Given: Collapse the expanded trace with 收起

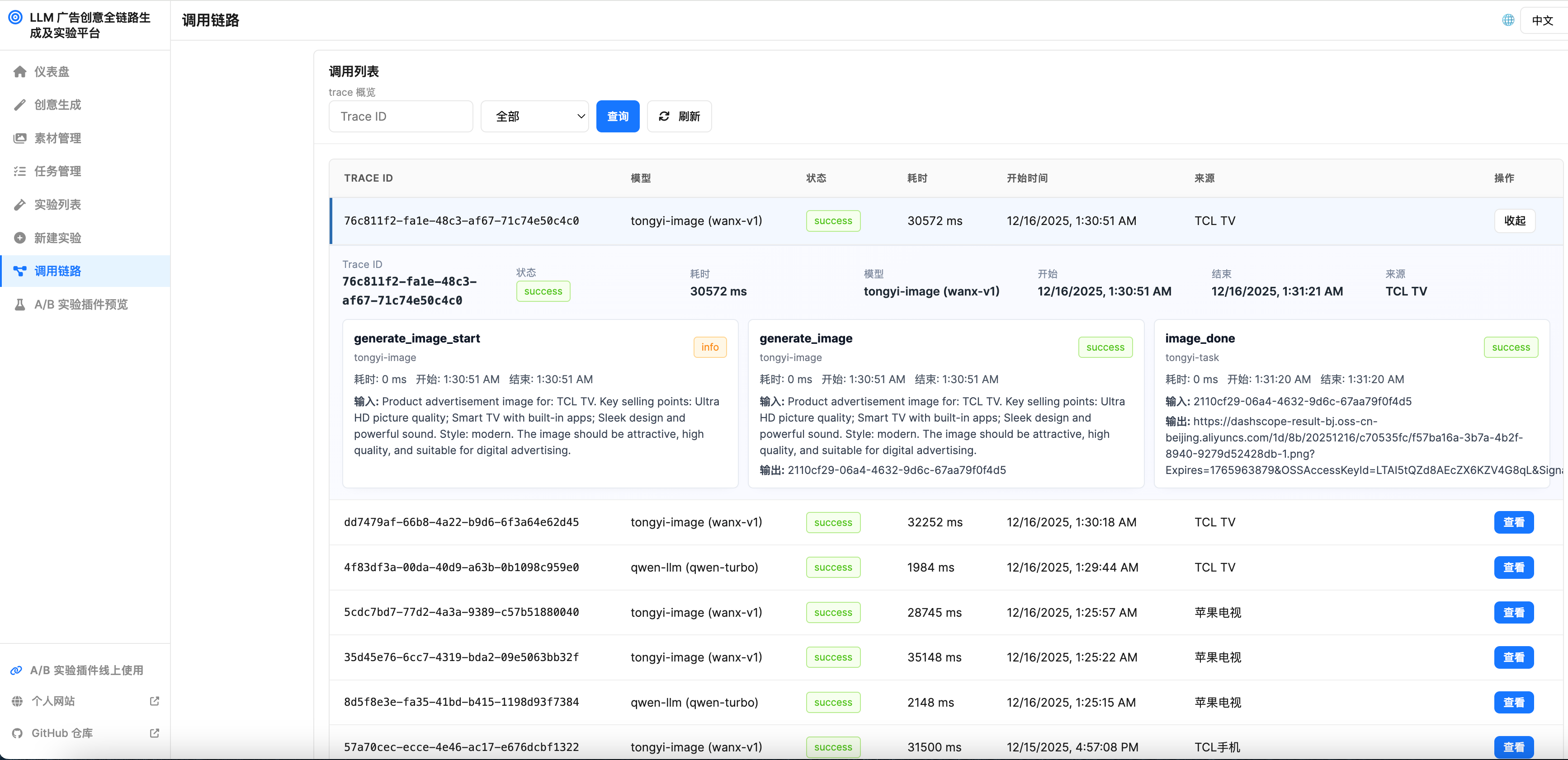Looking at the screenshot, I should 1515,221.
